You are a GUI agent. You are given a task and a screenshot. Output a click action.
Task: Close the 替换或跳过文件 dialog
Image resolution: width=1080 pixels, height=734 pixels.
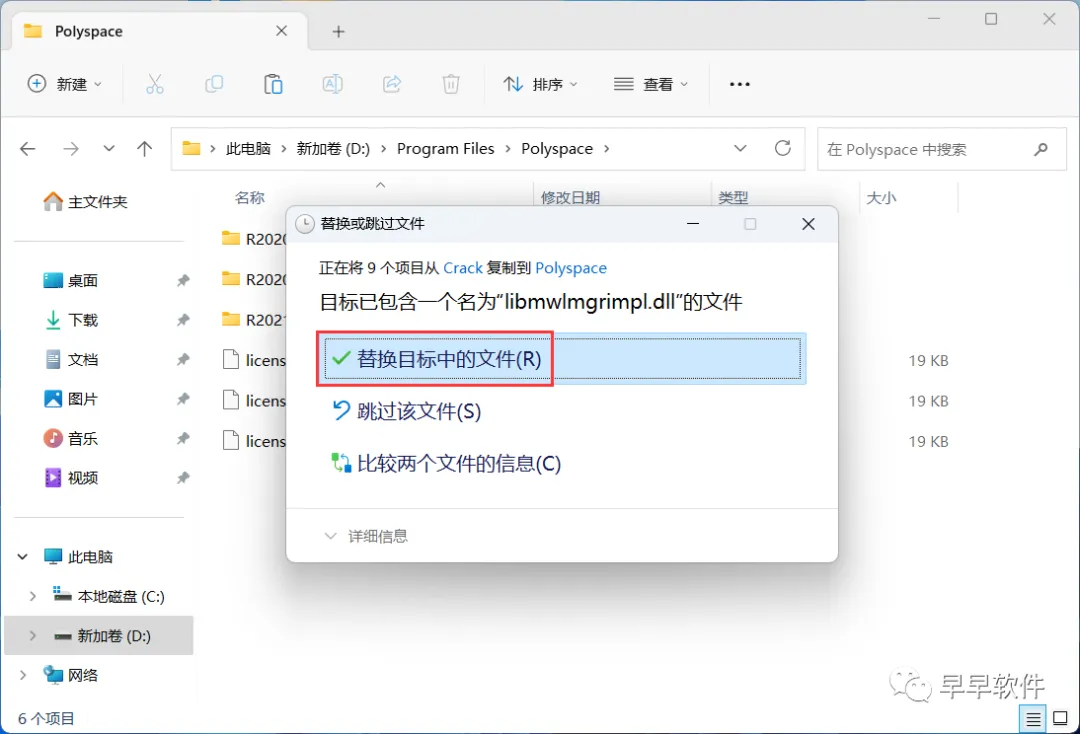(x=809, y=224)
